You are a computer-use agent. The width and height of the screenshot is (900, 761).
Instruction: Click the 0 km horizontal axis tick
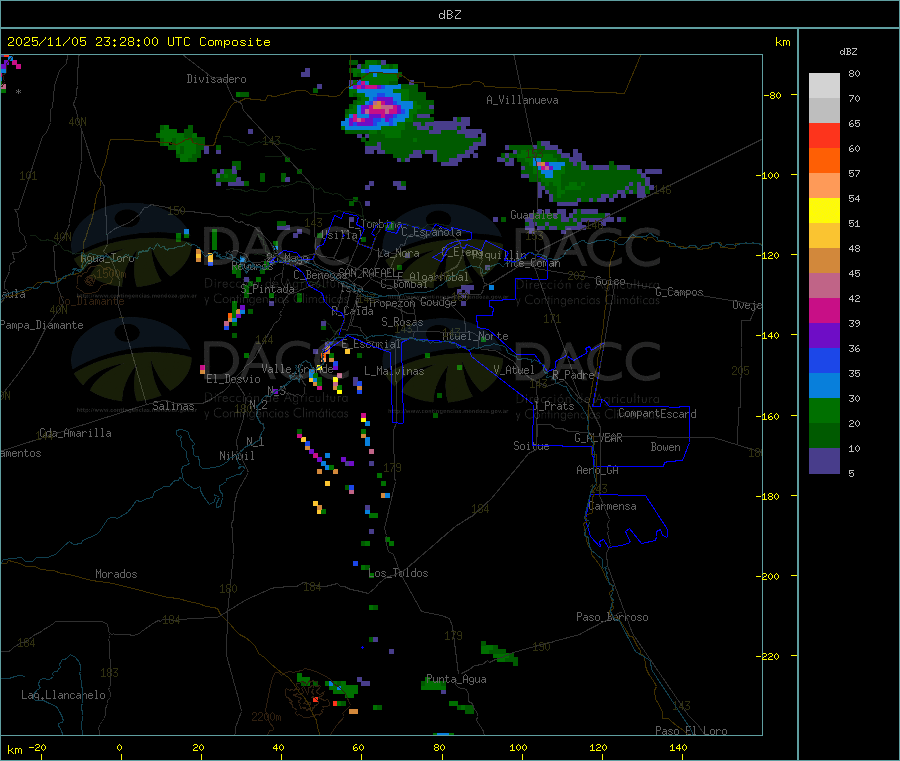click(119, 747)
